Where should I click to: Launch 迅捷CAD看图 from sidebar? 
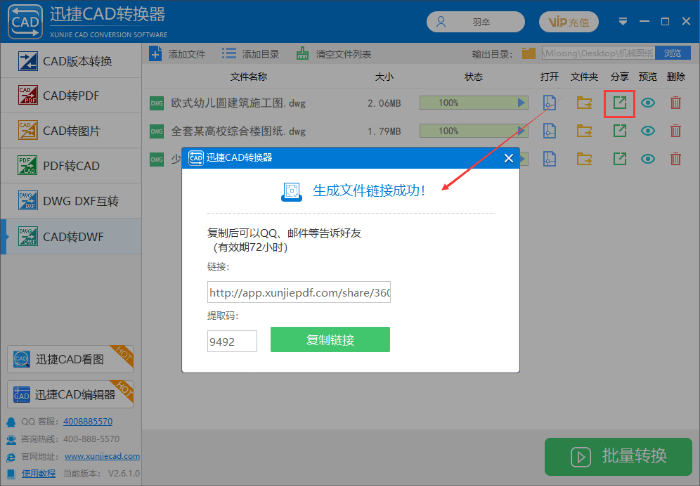click(71, 359)
